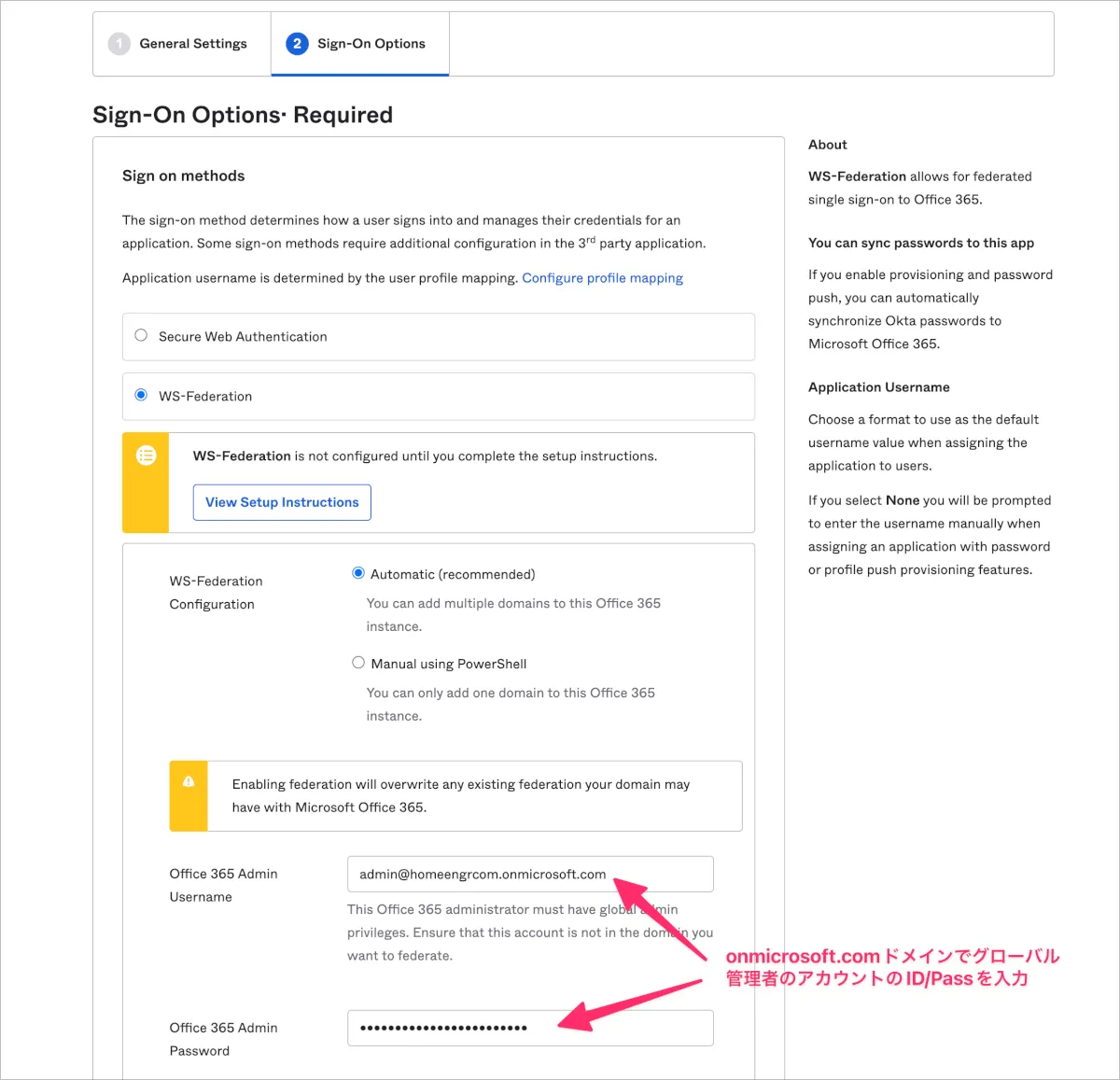1120x1080 pixels.
Task: Click the Office 365 Admin Username label
Action: point(224,885)
